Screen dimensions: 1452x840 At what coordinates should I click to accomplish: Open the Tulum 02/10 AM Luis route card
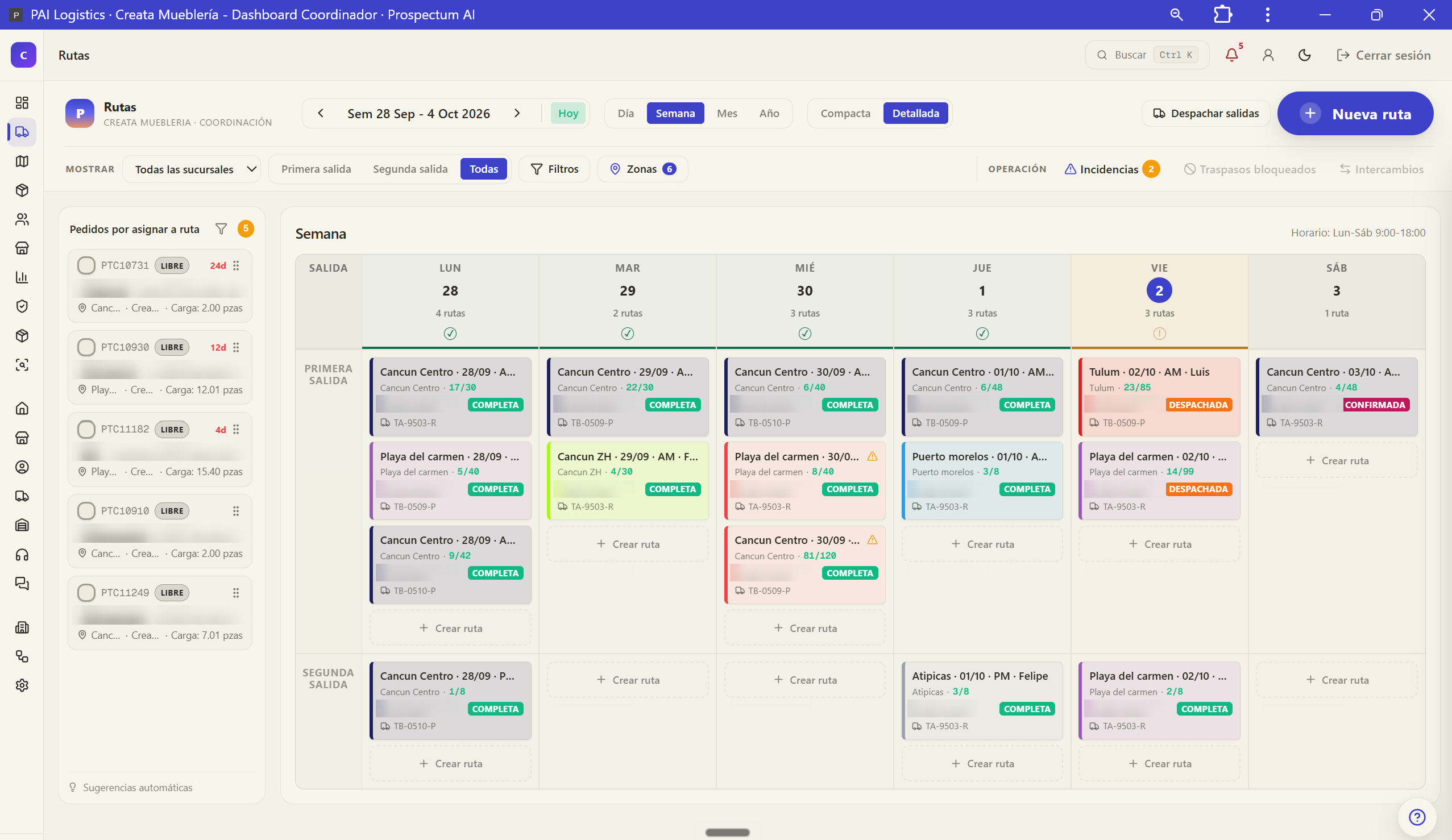pyautogui.click(x=1159, y=397)
